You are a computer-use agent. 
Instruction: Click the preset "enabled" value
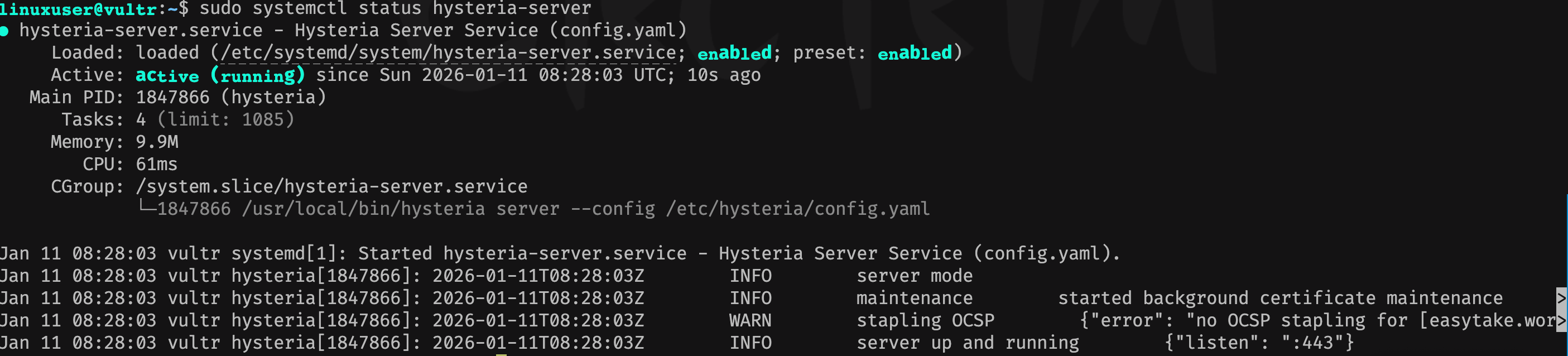tap(914, 54)
